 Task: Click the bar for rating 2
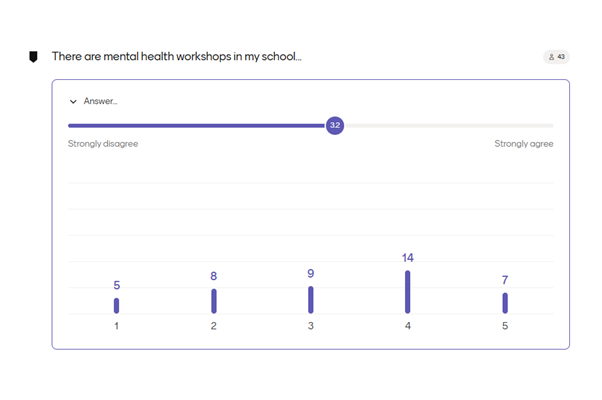pyautogui.click(x=213, y=301)
